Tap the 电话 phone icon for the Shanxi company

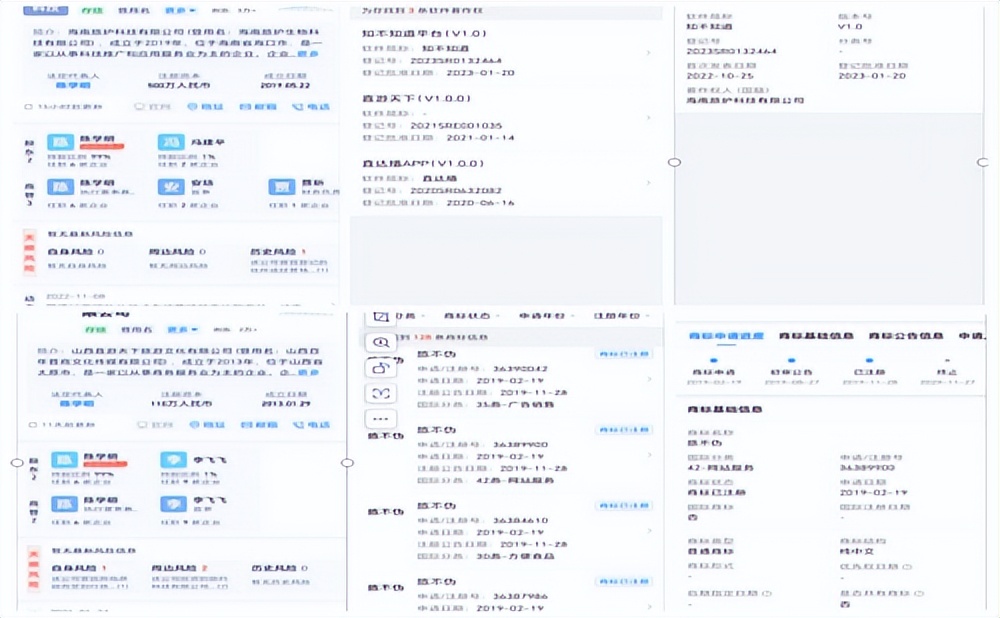pyautogui.click(x=309, y=424)
